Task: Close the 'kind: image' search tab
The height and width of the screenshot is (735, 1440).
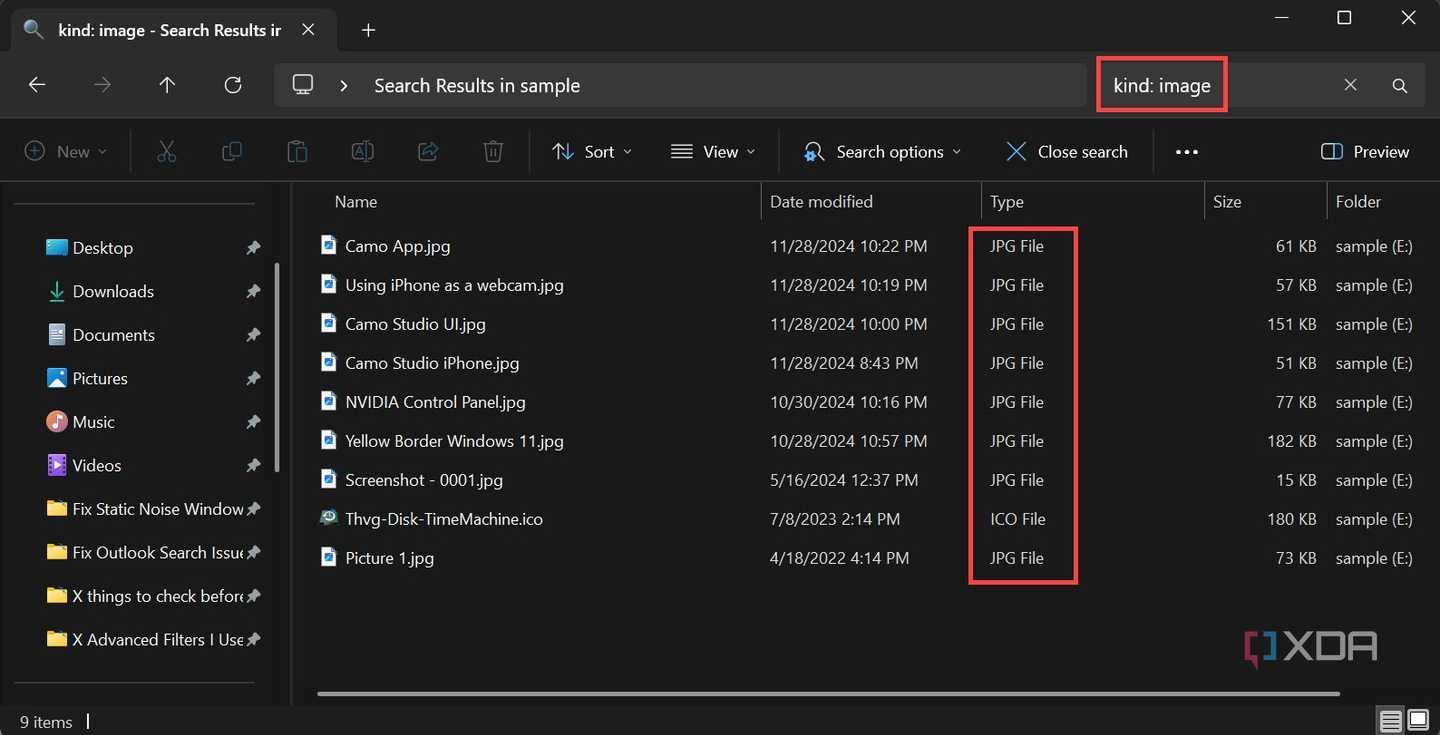Action: click(308, 30)
